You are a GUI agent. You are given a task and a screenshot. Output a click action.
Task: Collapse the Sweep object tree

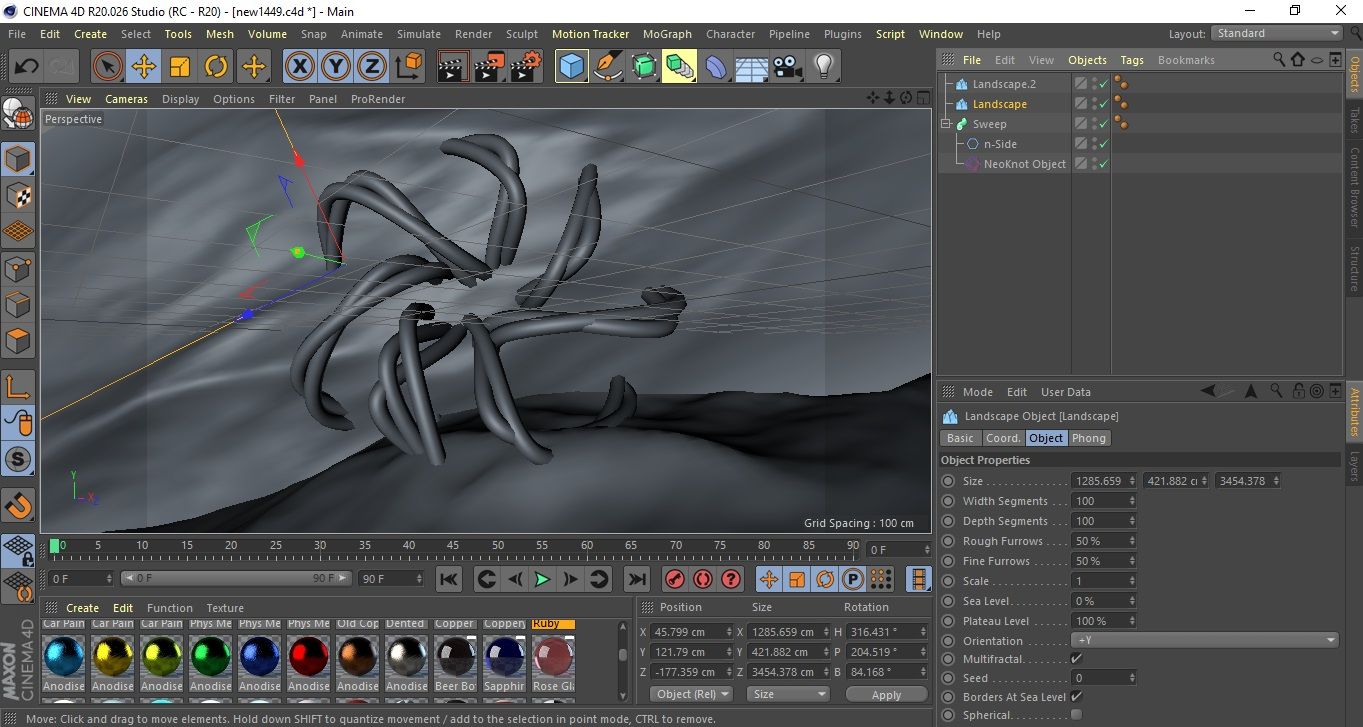tap(946, 124)
